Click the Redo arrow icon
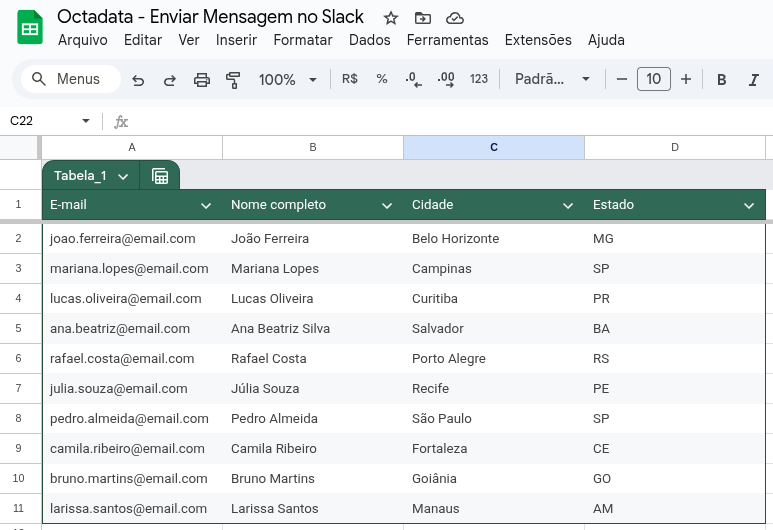Image resolution: width=773 pixels, height=530 pixels. 170,79
